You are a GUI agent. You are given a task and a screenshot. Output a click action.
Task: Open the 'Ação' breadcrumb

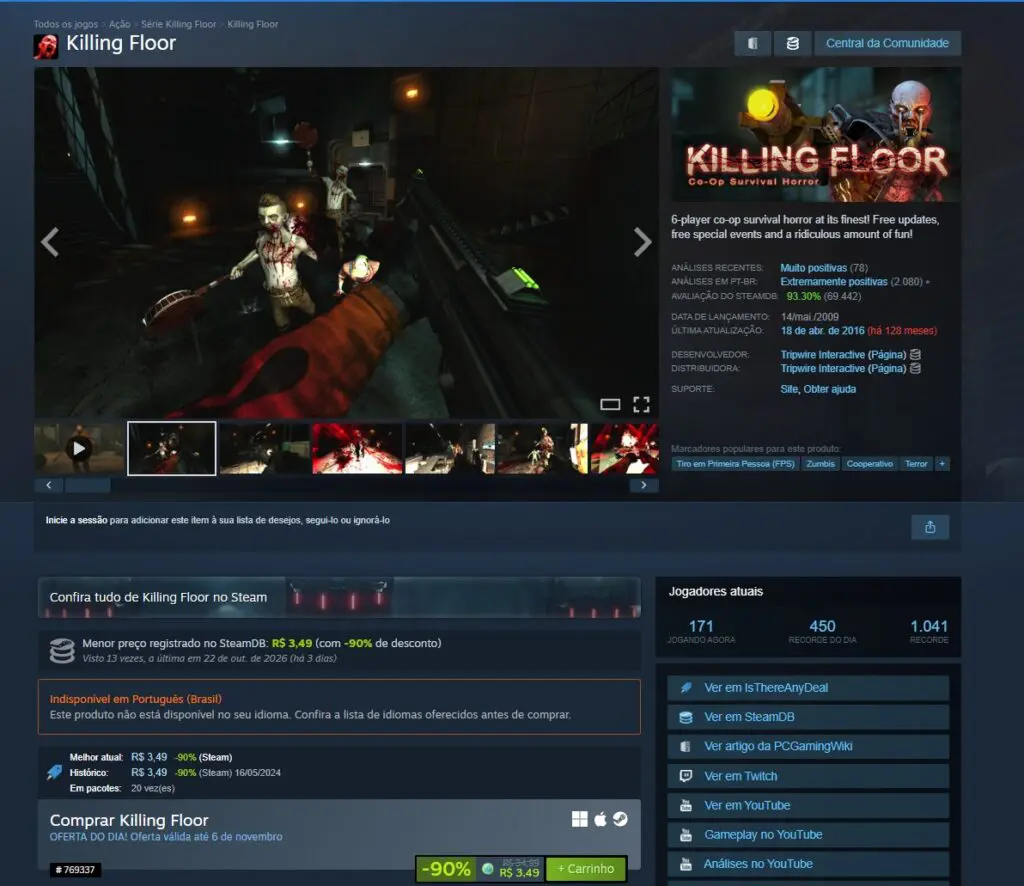[x=120, y=24]
